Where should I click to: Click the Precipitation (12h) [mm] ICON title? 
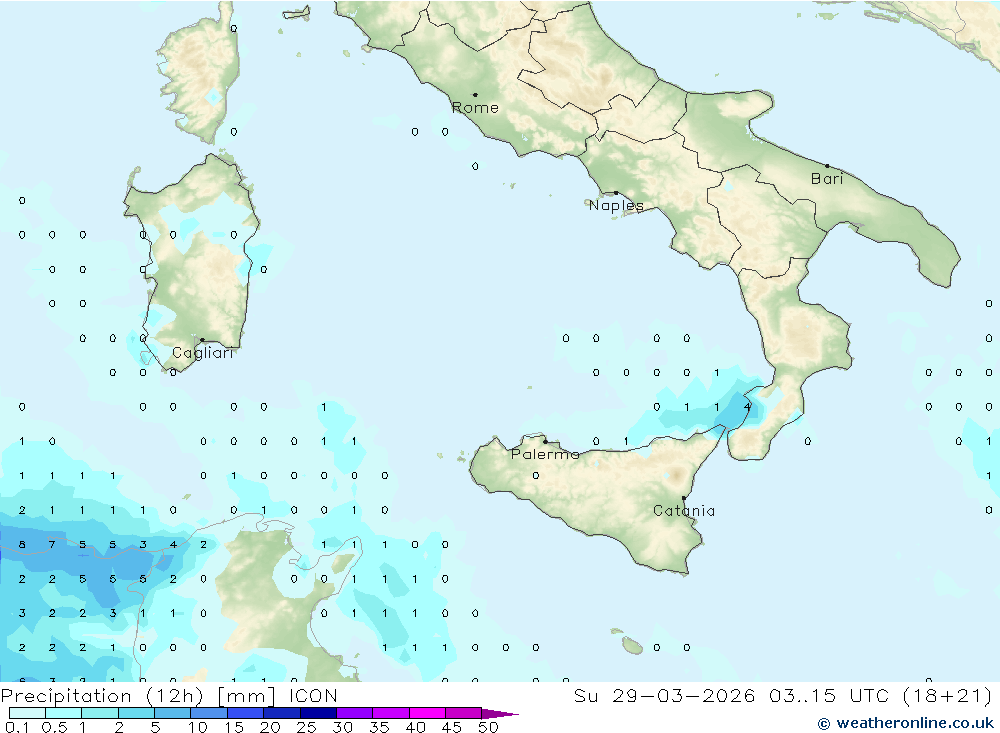pos(169,695)
